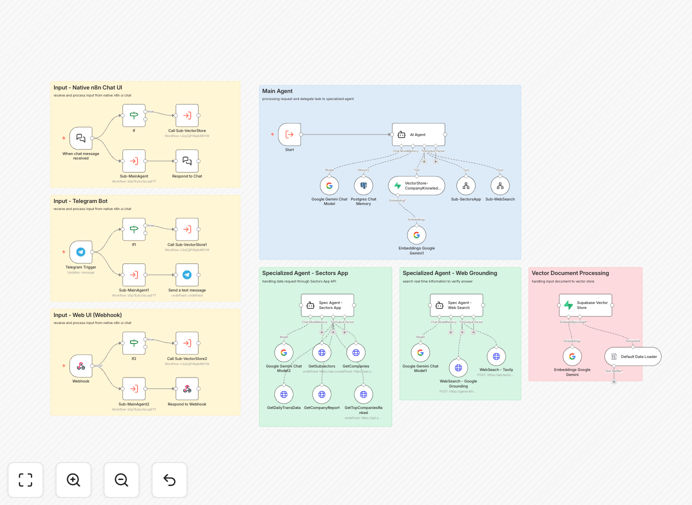Select the 'Sub-WebSearch' tool node
Screen dimensions: 692x505
pyautogui.click(x=500, y=186)
